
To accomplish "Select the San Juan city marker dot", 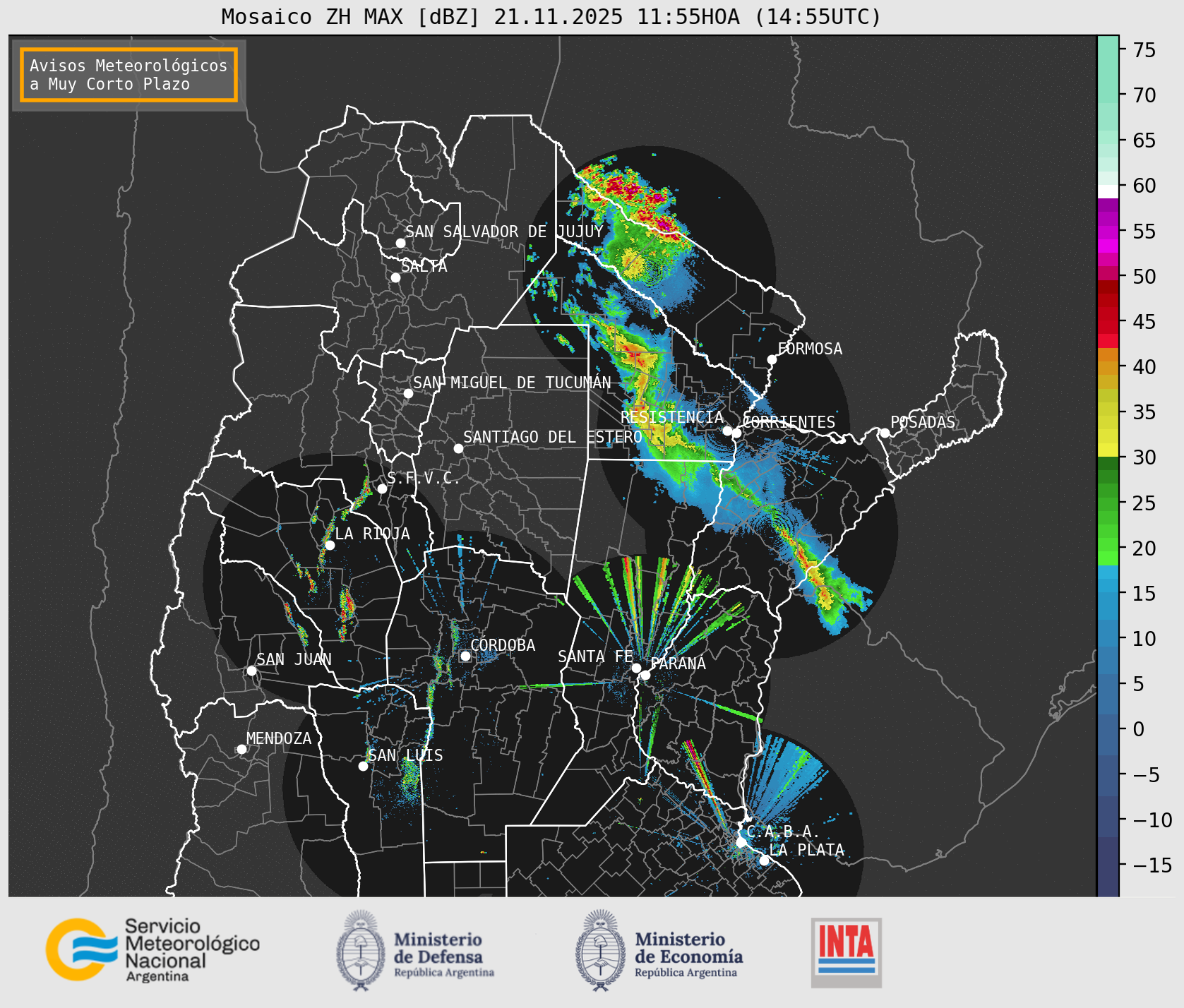I will [x=251, y=671].
